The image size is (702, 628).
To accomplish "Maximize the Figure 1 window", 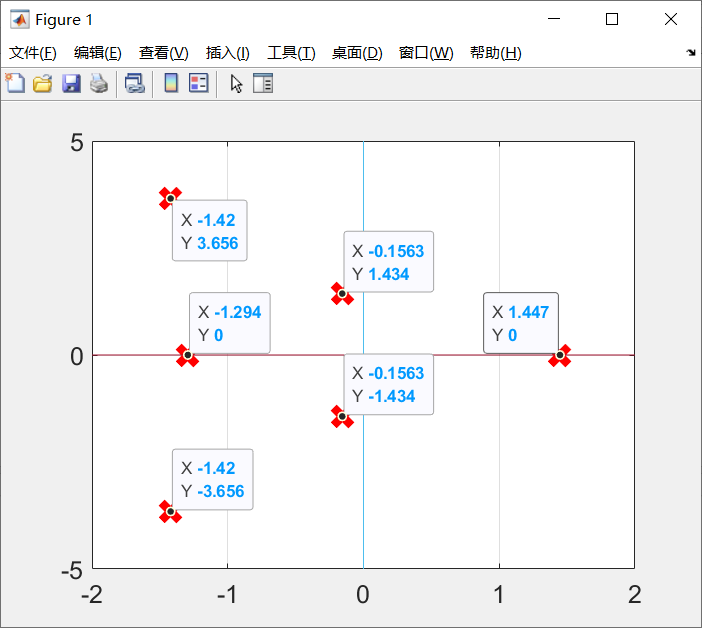I will coord(612,19).
